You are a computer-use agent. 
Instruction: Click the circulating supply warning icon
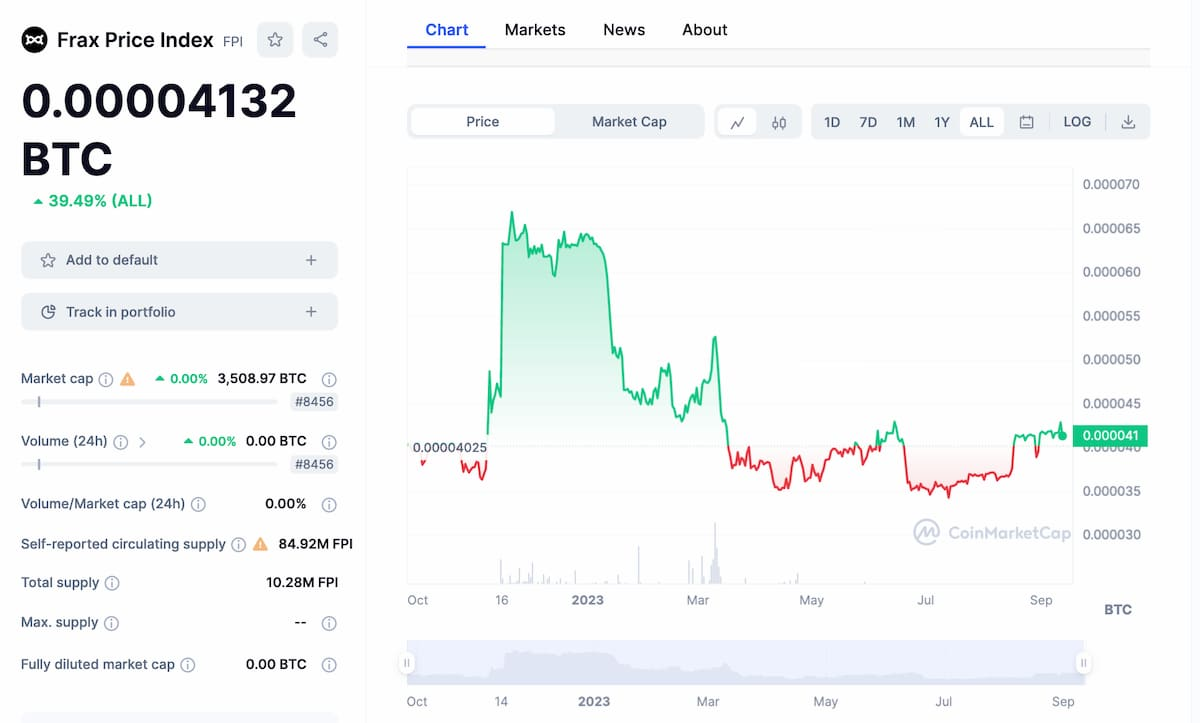point(260,544)
